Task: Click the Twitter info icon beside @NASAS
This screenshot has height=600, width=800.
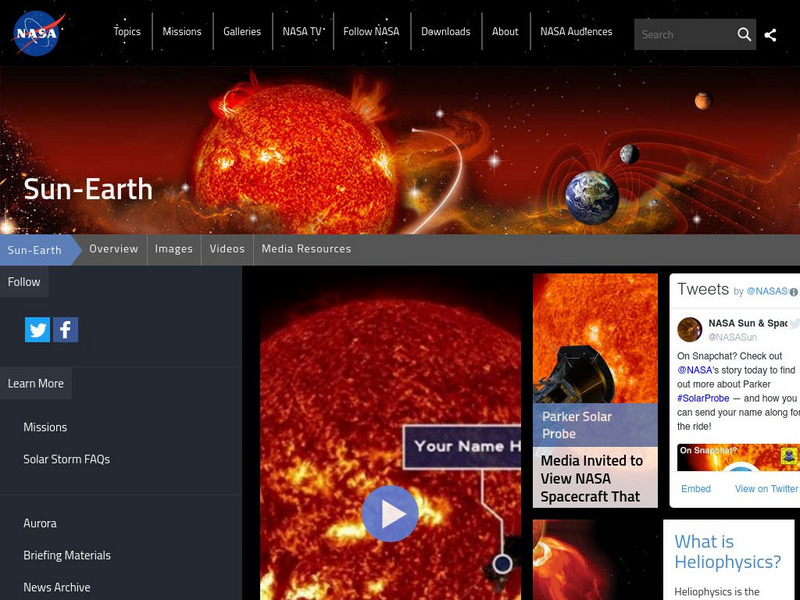Action: point(793,292)
